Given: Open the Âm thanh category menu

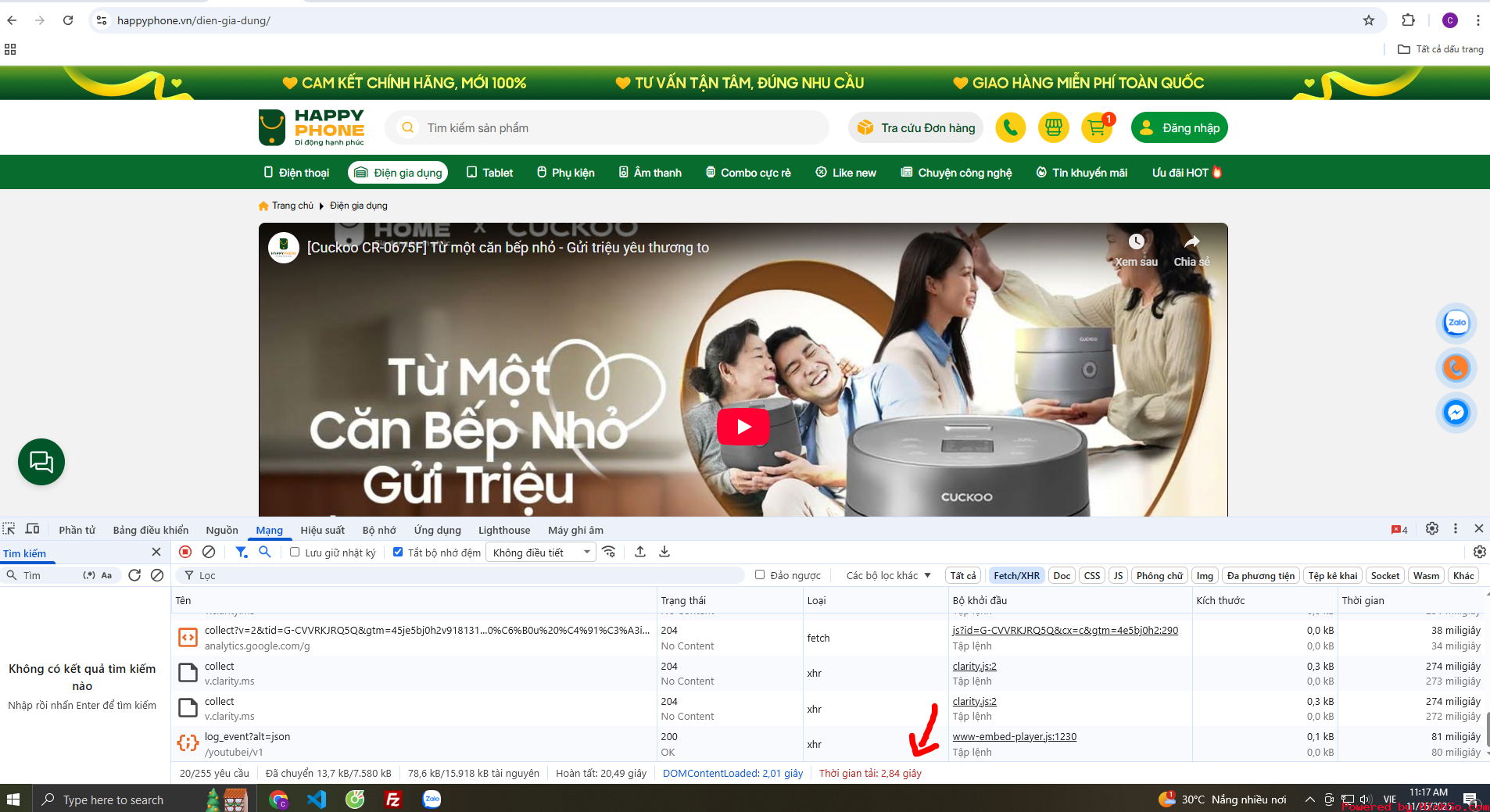Looking at the screenshot, I should [x=650, y=173].
